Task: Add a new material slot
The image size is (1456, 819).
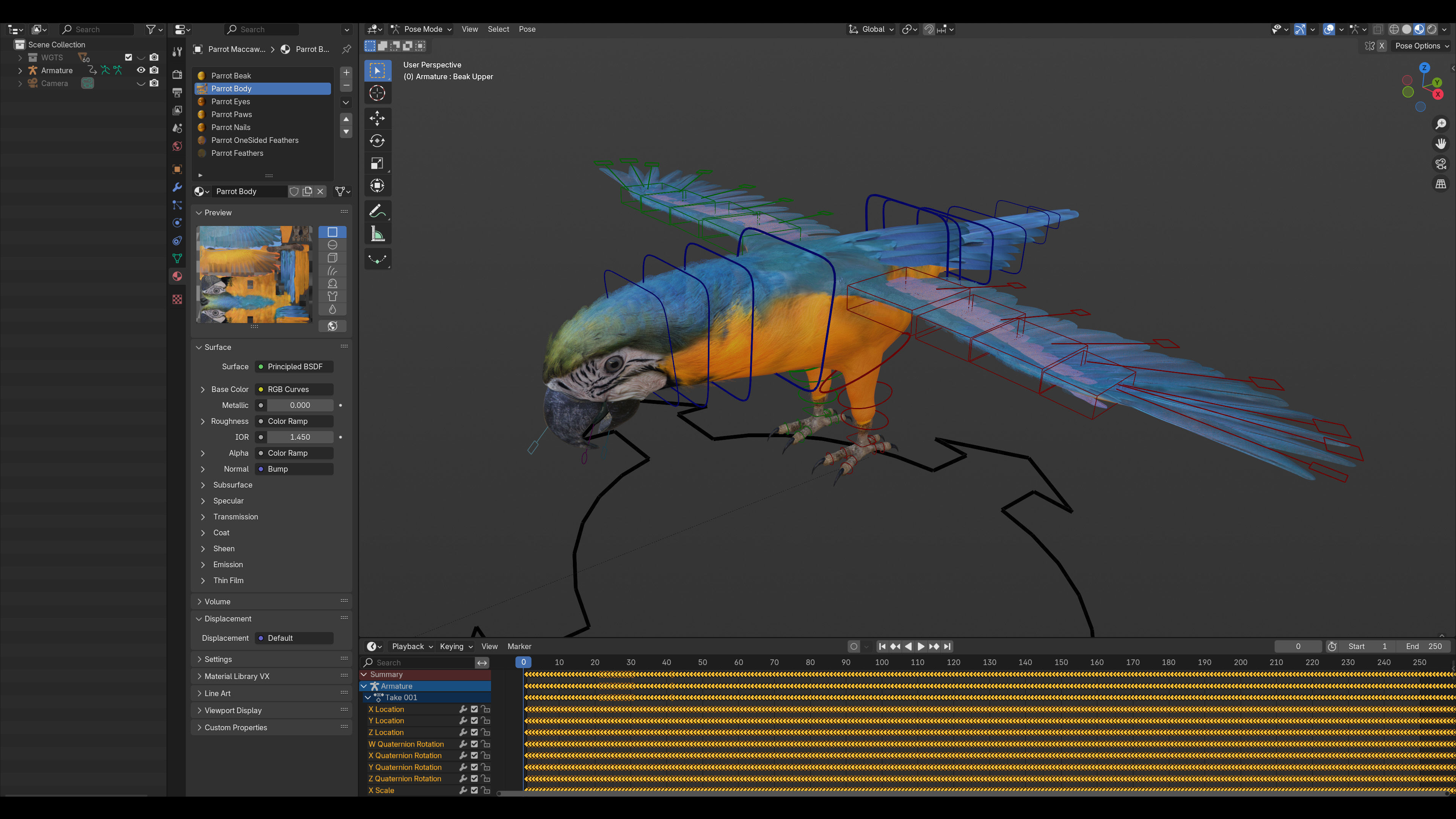Action: tap(347, 72)
